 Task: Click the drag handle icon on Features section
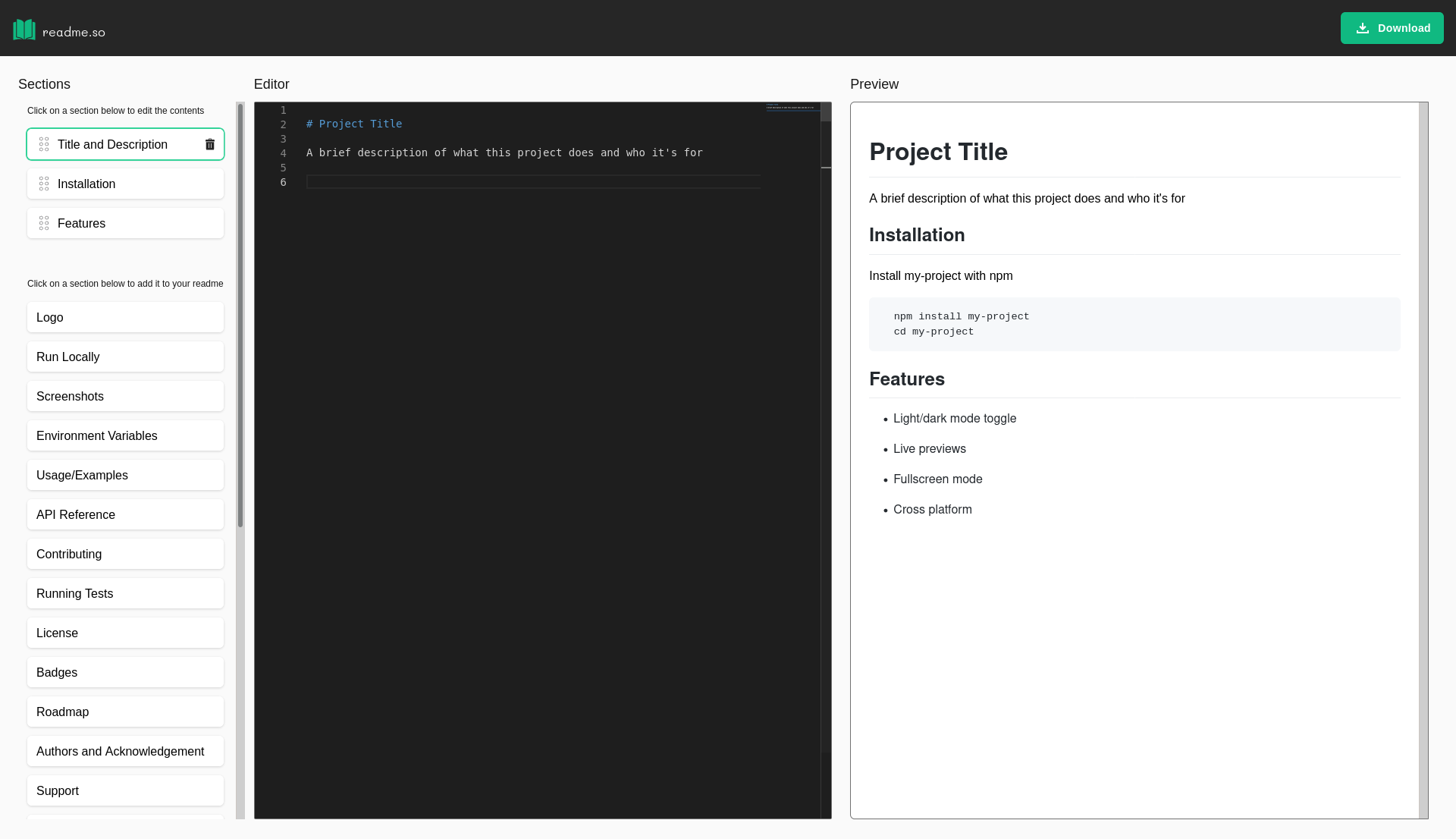pos(43,223)
